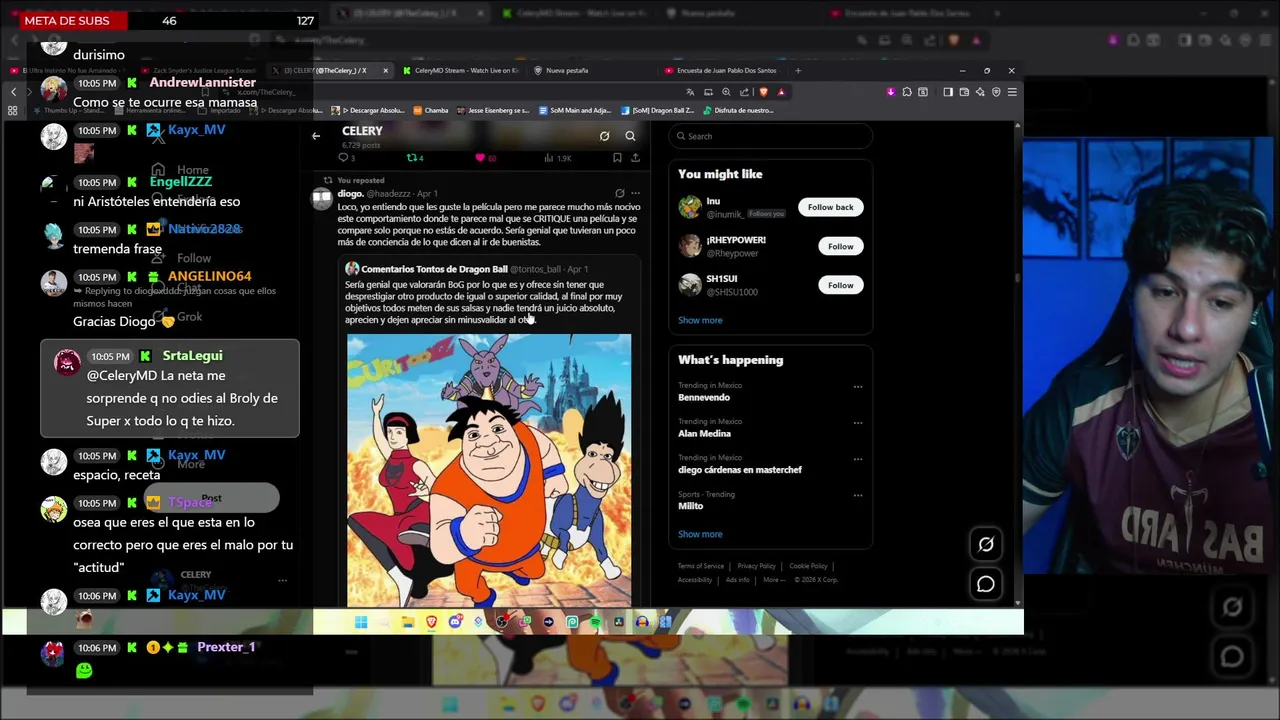Open Ads info footer link
Screen dimensions: 1280x720
tap(738, 580)
